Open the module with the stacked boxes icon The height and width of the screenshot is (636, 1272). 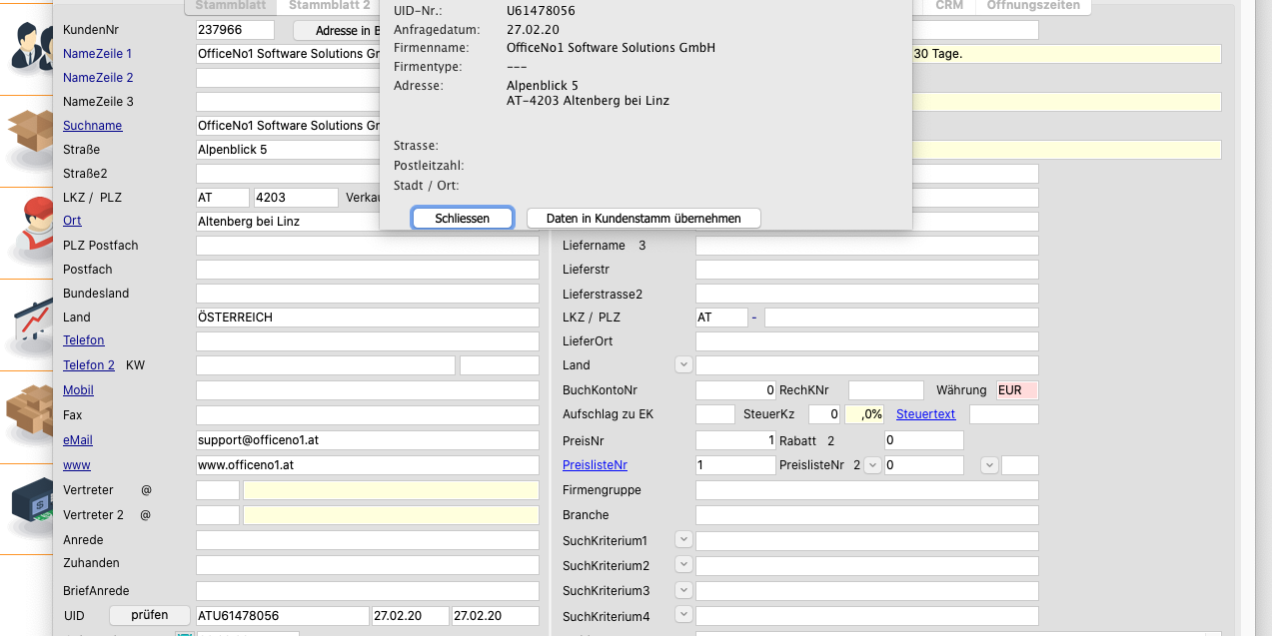pos(31,413)
